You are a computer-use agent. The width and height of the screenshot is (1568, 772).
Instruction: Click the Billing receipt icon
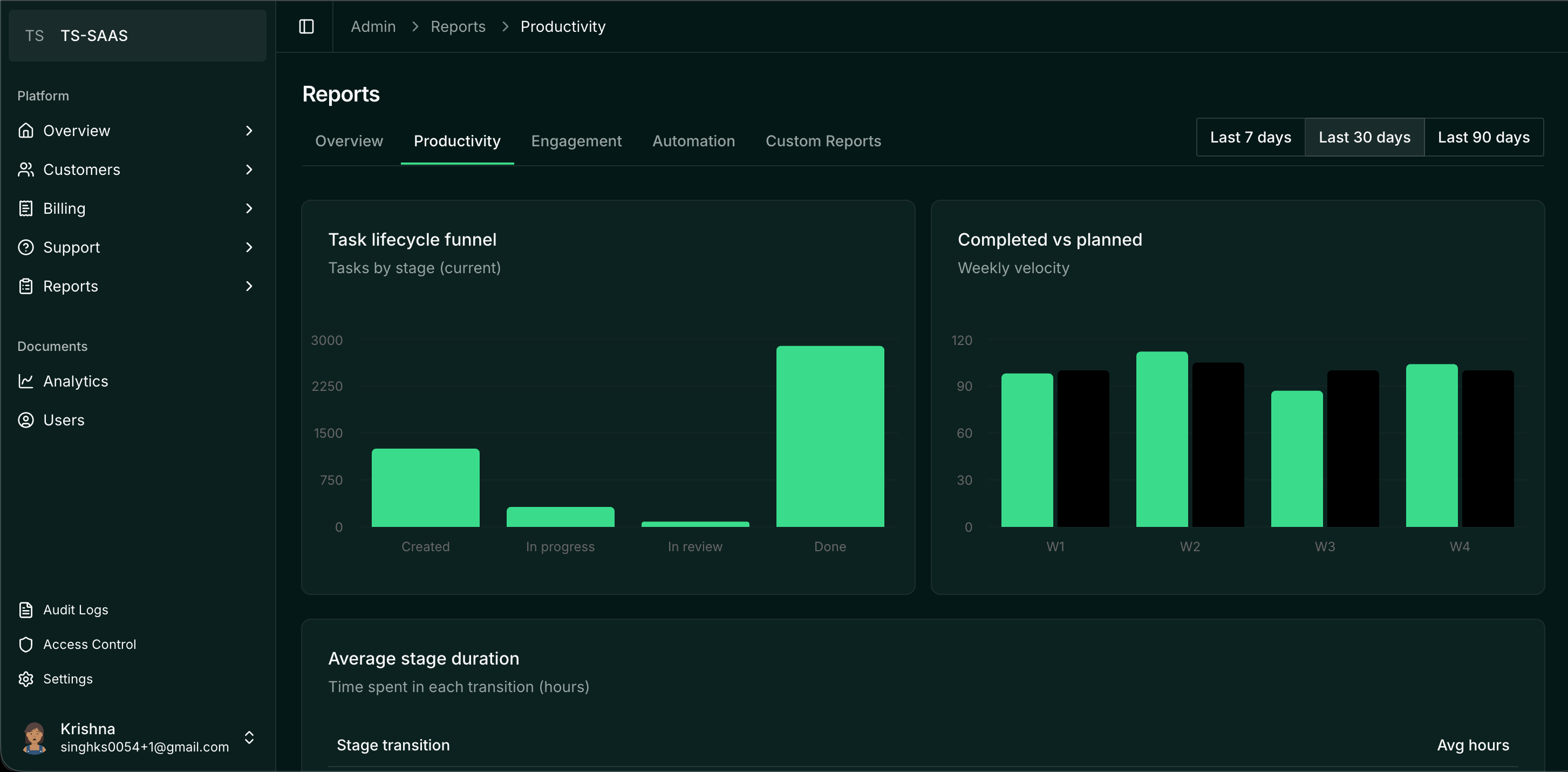point(25,208)
